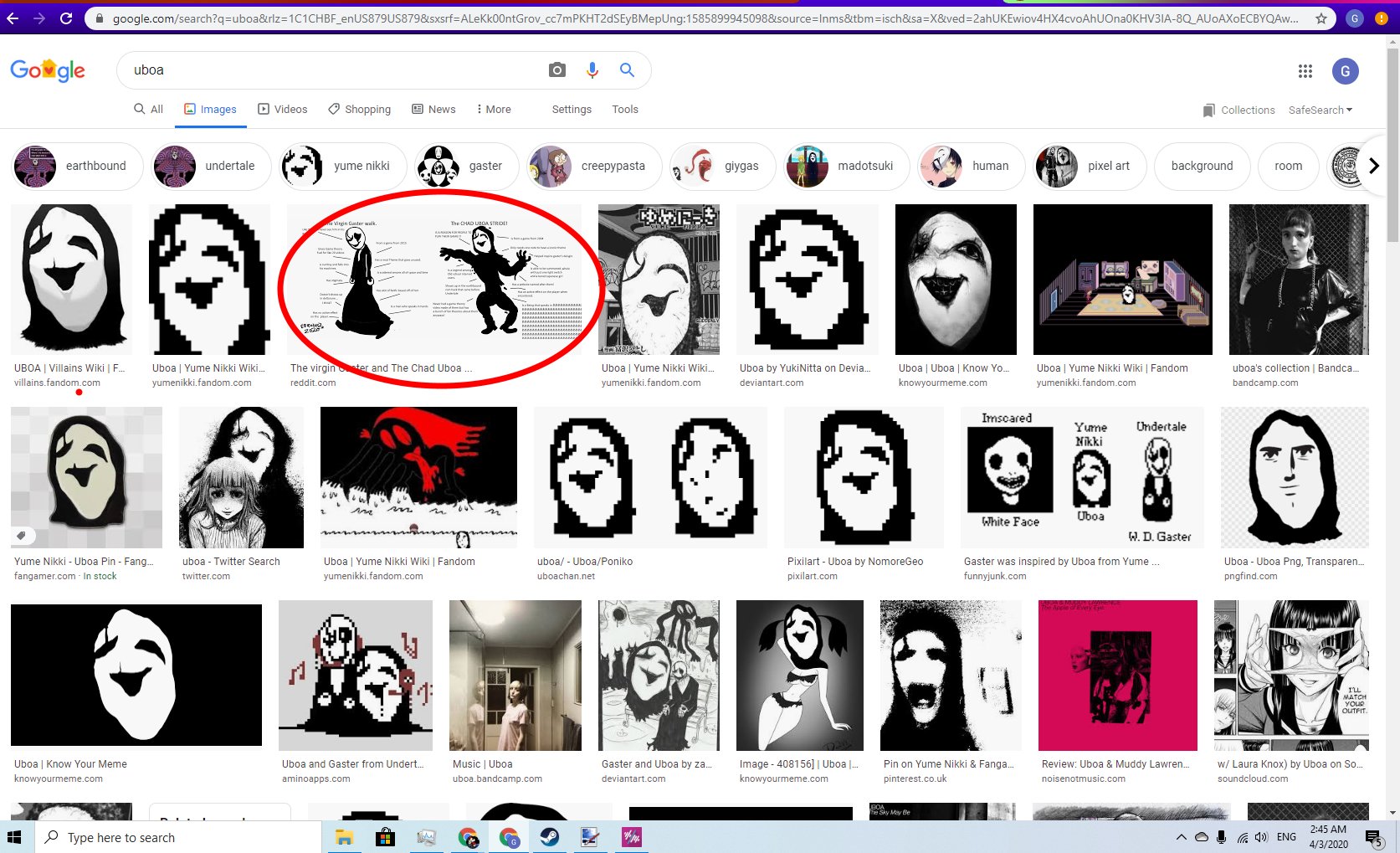Reload the page with the refresh icon
Viewport: 1400px width, 853px height.
click(65, 17)
